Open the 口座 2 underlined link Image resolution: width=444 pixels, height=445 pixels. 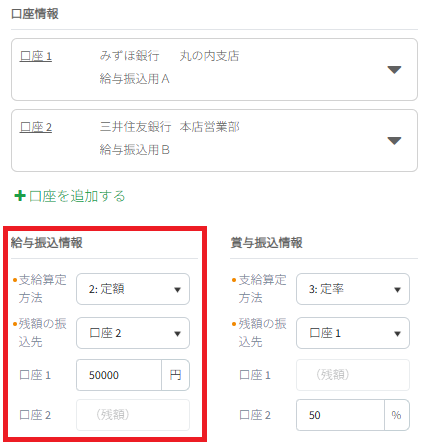coord(36,127)
